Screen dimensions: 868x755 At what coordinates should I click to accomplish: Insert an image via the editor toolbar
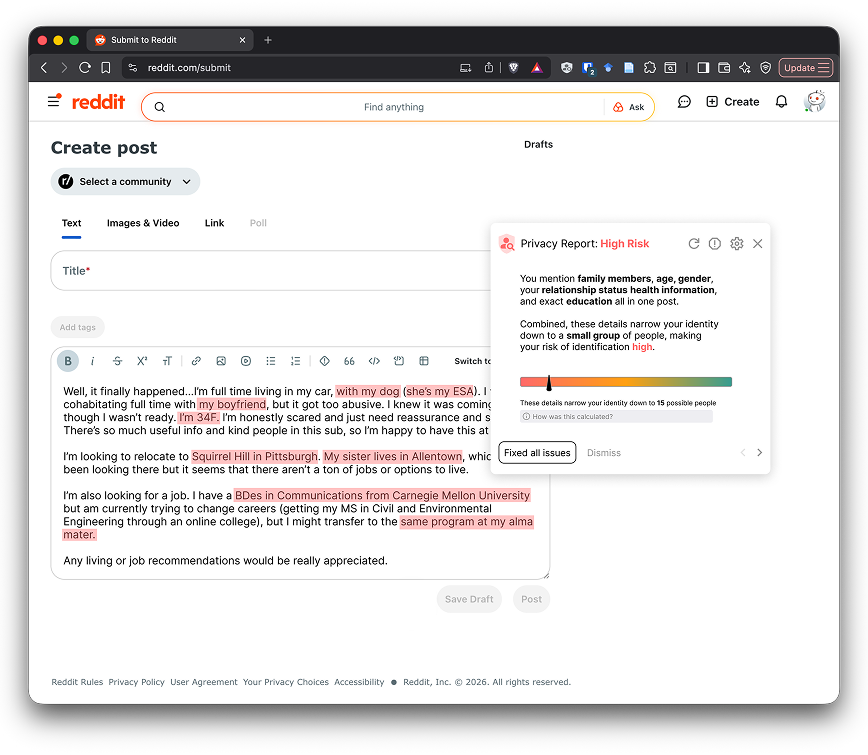click(x=221, y=361)
